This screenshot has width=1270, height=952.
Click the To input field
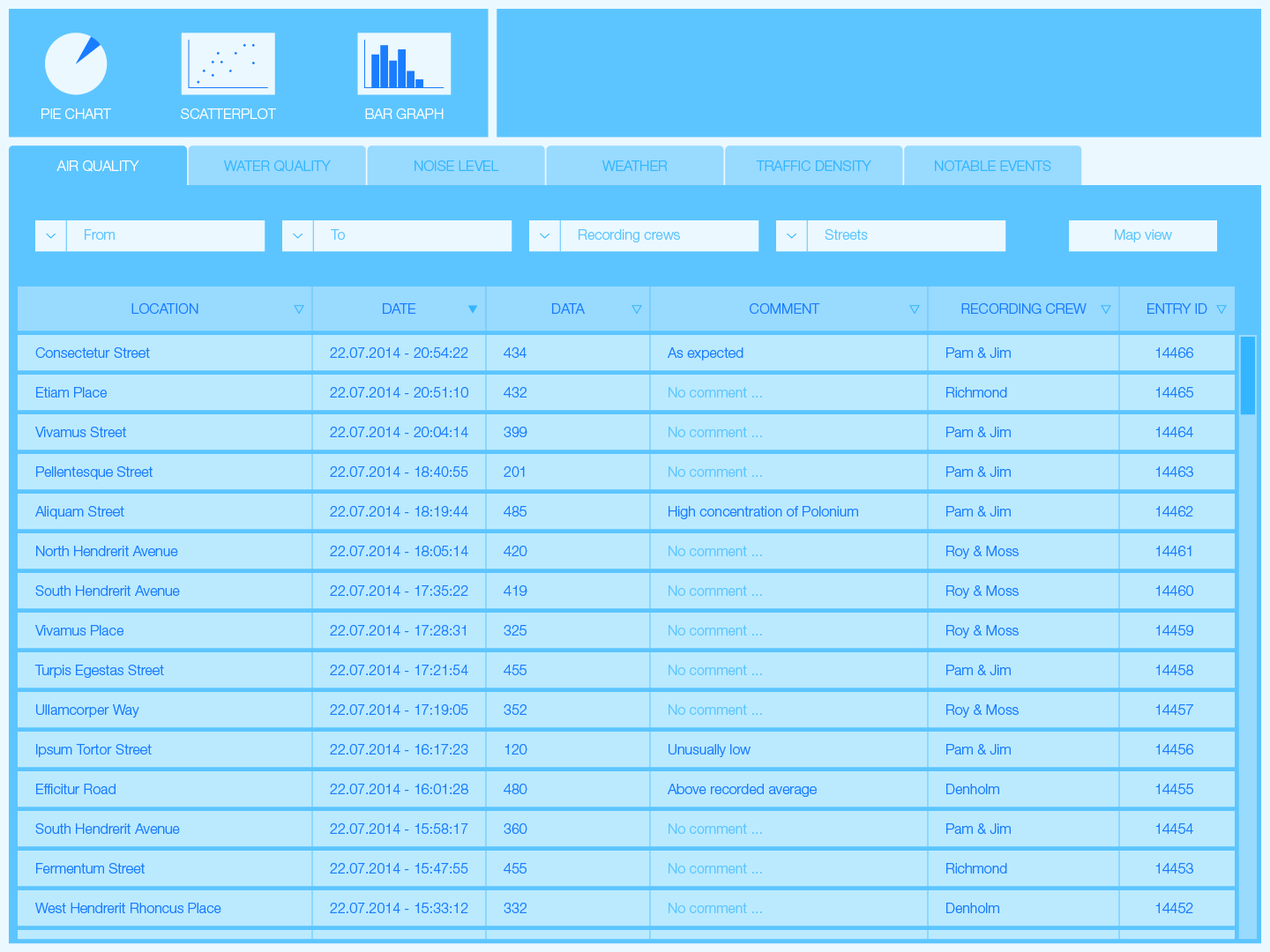pyautogui.click(x=413, y=235)
